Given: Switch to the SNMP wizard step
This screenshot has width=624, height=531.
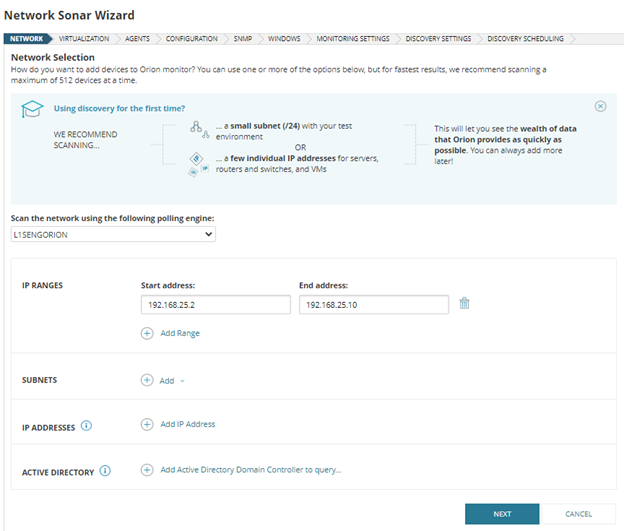Looking at the screenshot, I should point(243,39).
